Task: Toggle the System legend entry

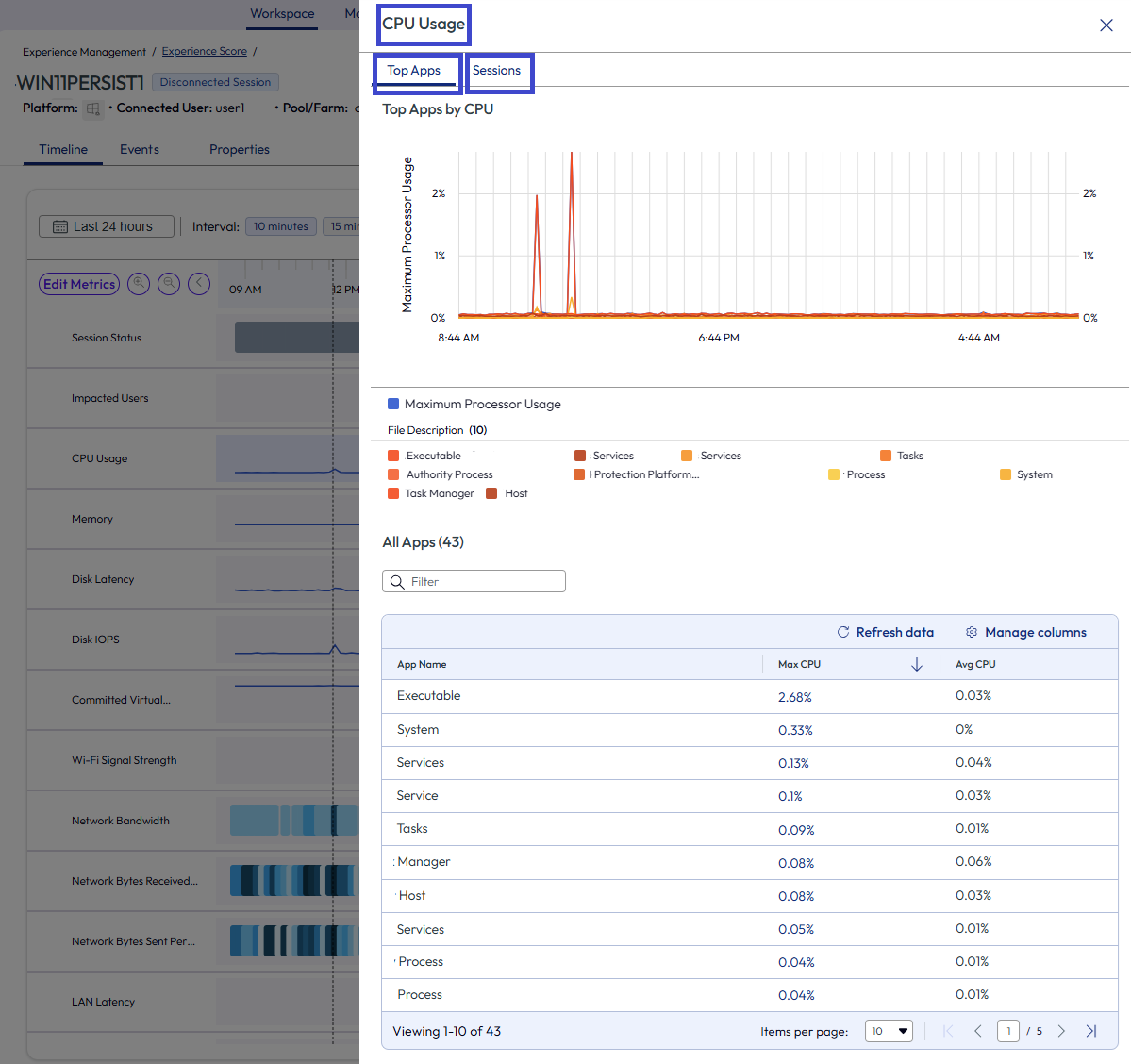Action: click(1025, 474)
